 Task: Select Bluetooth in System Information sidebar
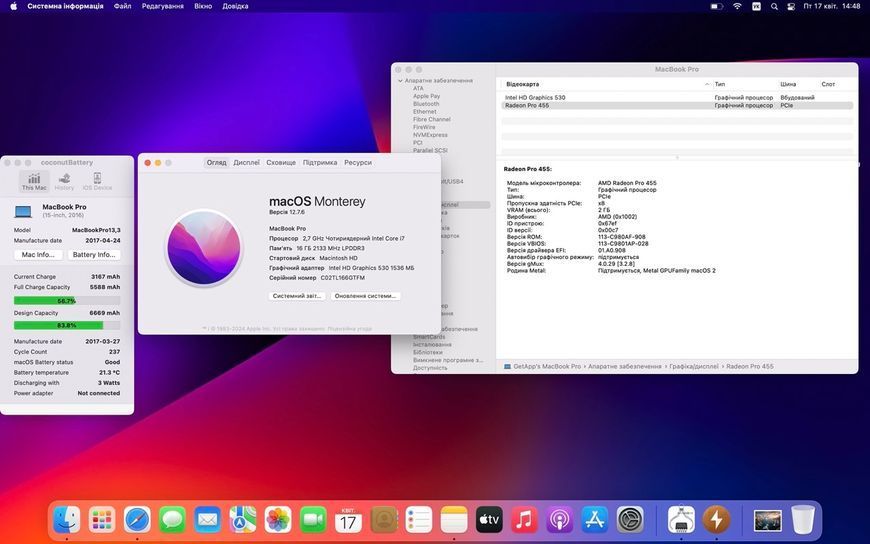426,104
